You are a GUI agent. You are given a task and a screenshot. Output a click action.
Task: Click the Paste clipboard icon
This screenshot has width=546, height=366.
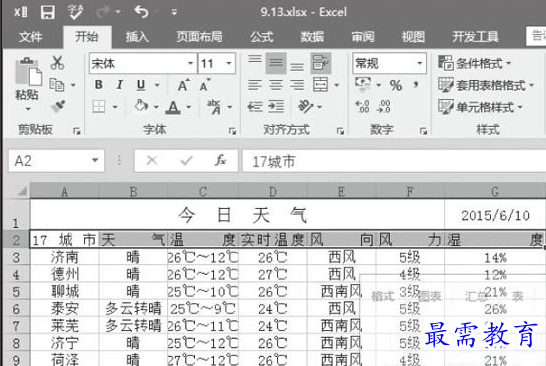click(29, 72)
